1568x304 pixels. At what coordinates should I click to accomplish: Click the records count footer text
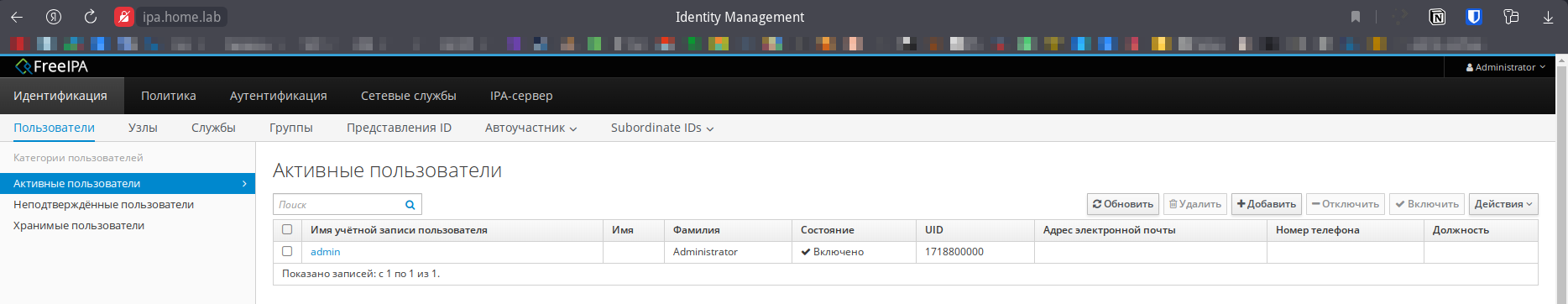[361, 274]
